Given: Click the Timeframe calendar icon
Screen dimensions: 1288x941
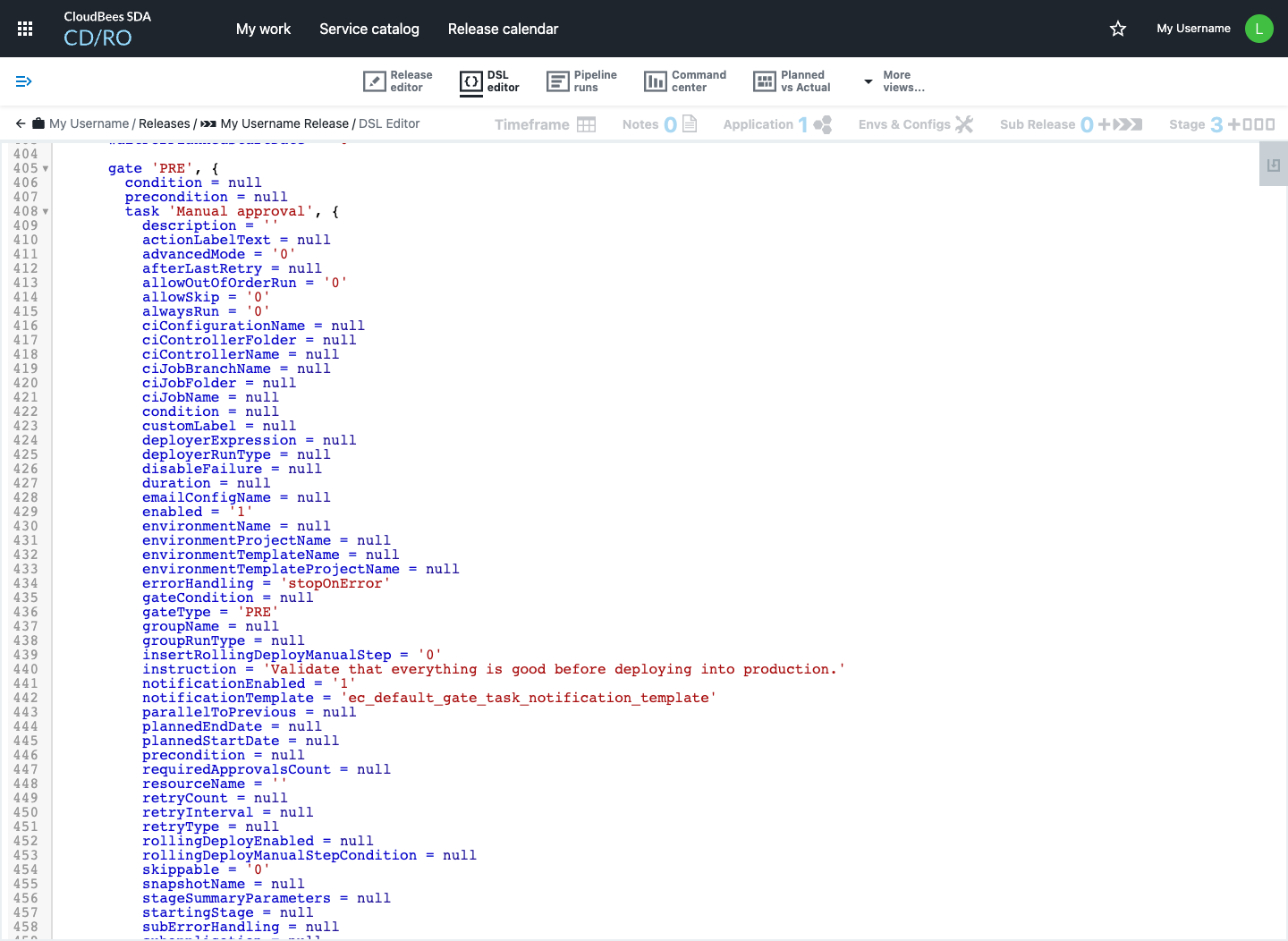Looking at the screenshot, I should [587, 124].
